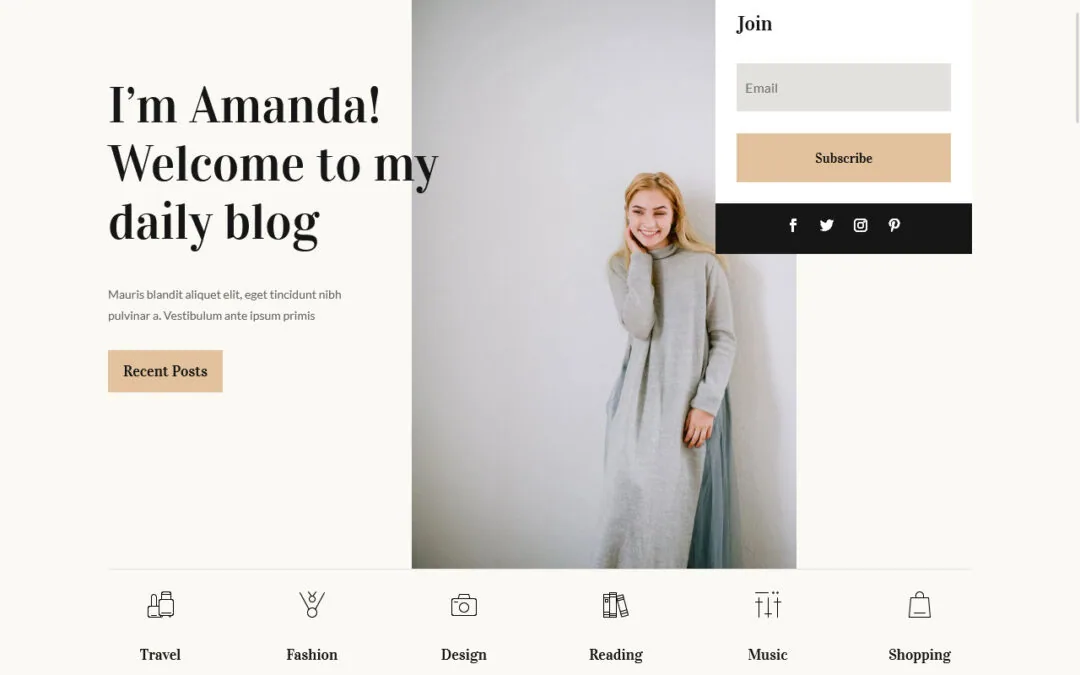Screen dimensions: 1080x675
Task: Open the Design category link
Action: [x=464, y=654]
